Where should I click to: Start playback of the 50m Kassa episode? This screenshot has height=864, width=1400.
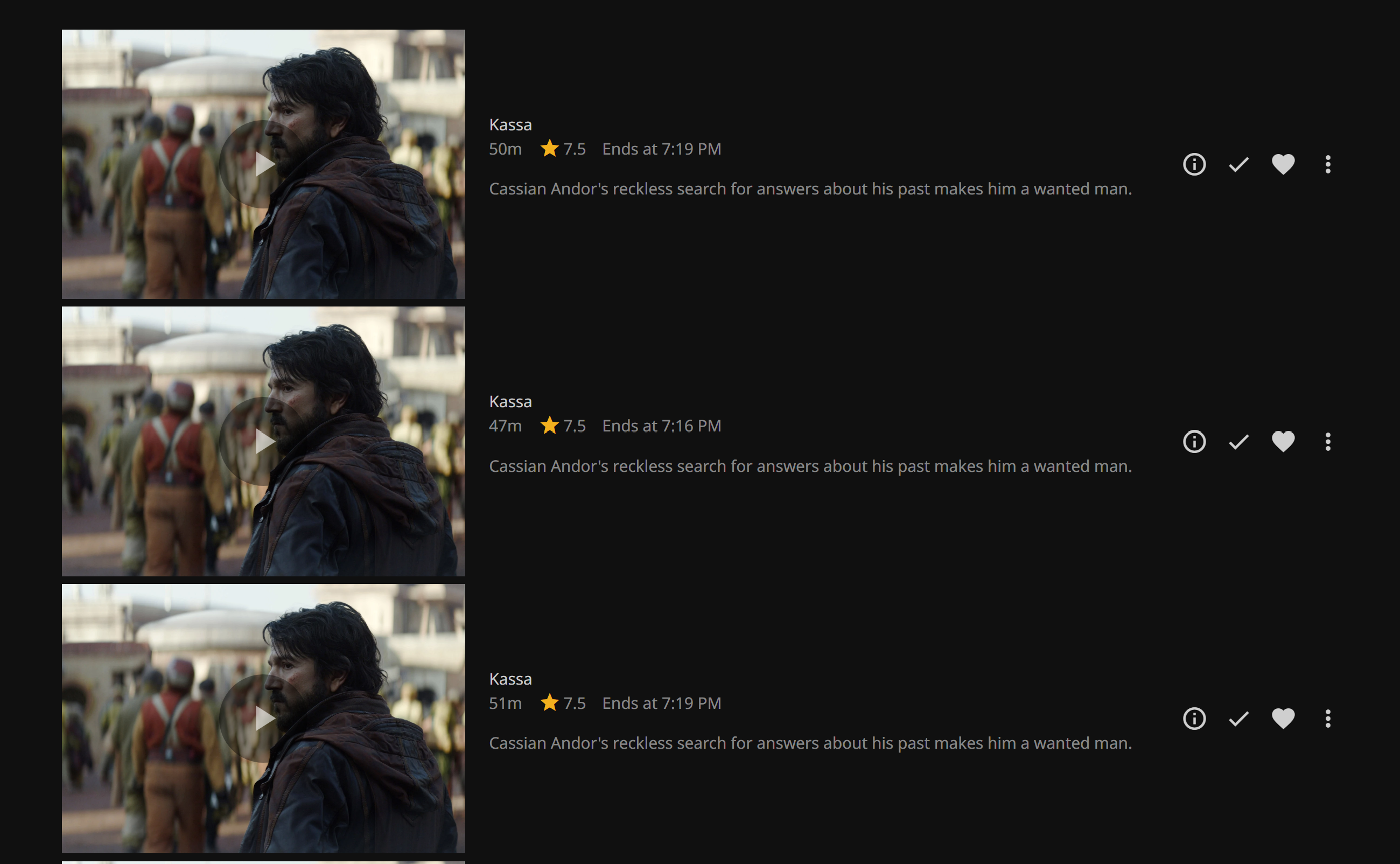263,164
